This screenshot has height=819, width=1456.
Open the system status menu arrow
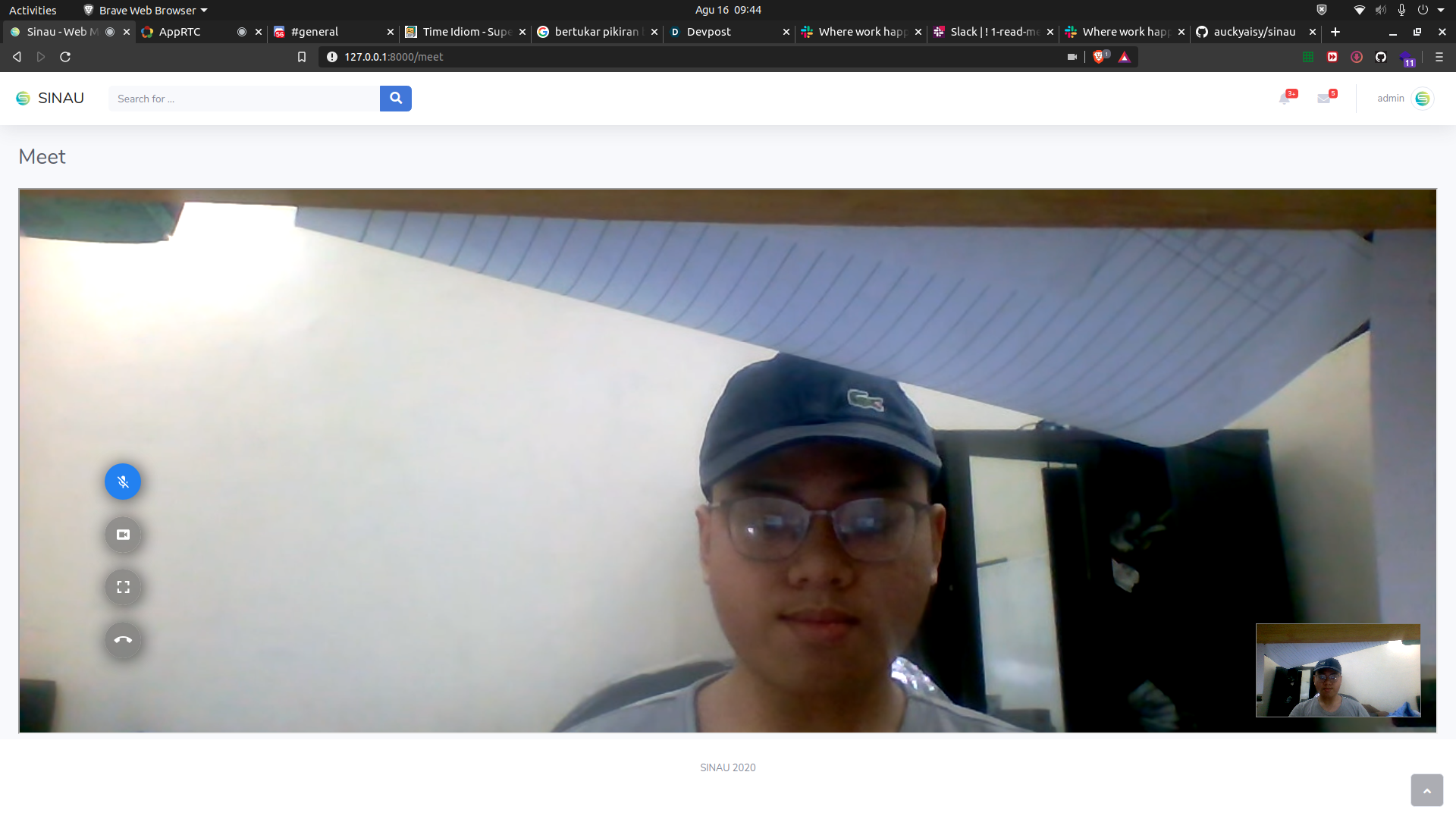click(1441, 10)
